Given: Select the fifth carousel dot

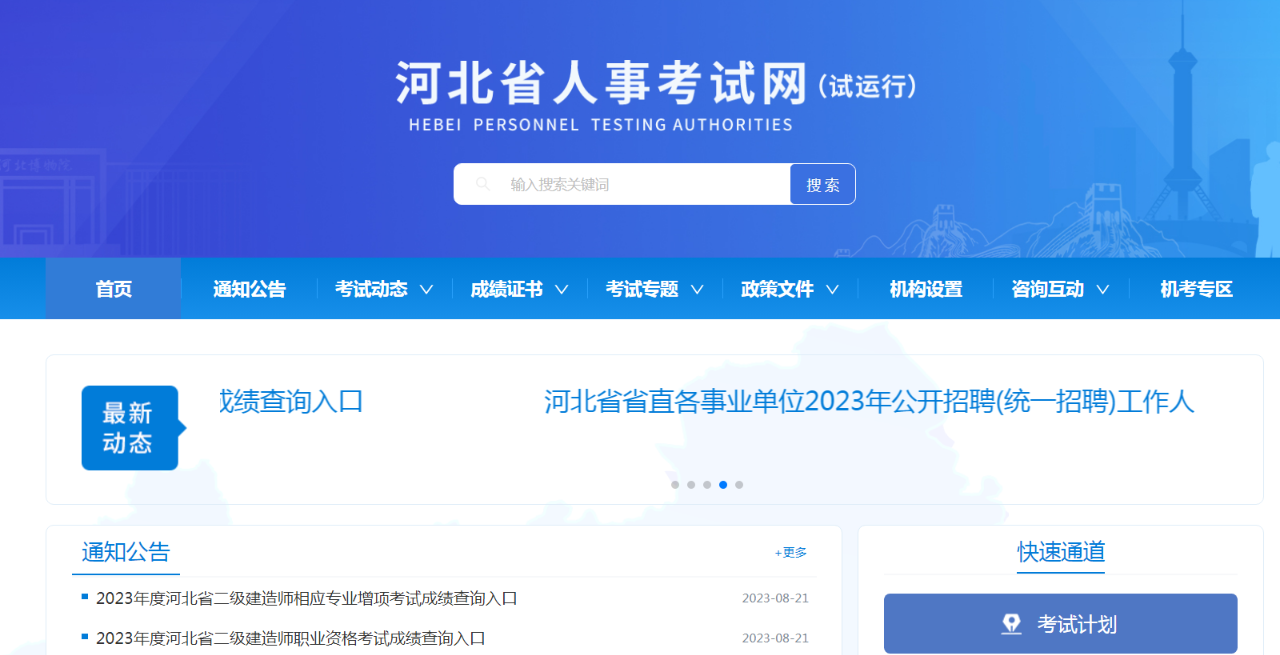Looking at the screenshot, I should [x=739, y=485].
